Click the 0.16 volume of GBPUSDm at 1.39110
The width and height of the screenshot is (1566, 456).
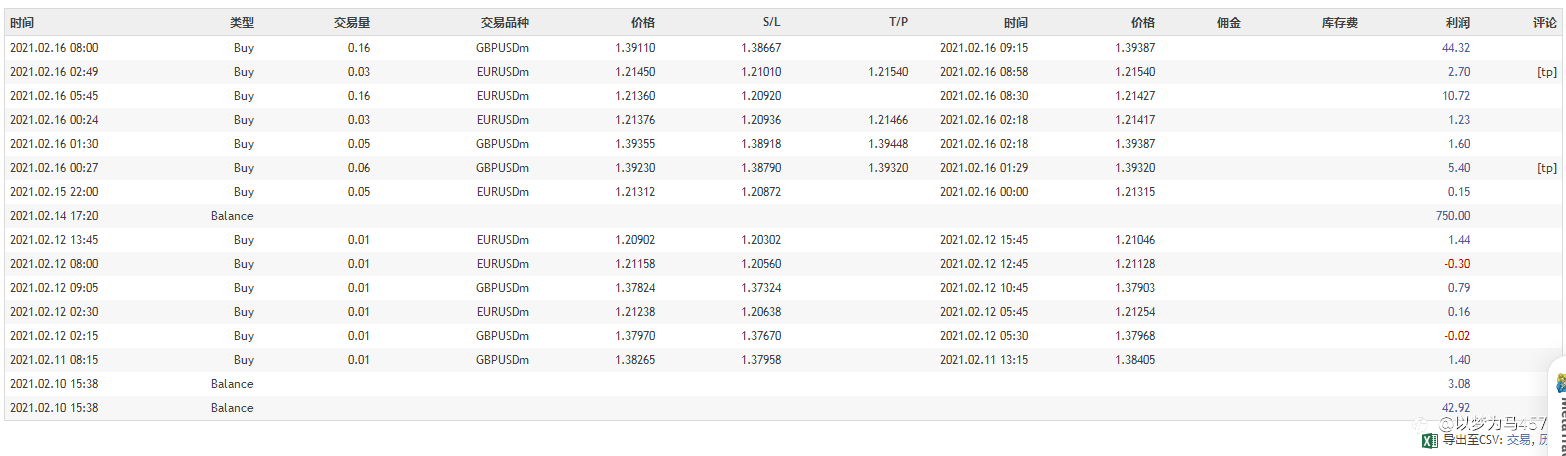point(359,48)
